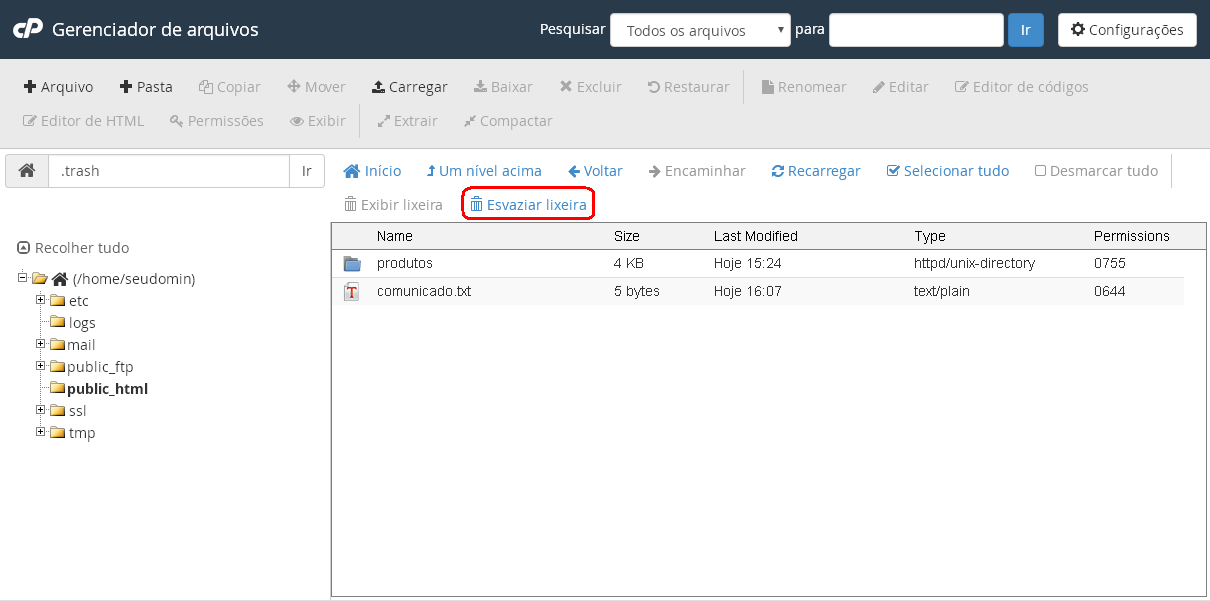Upload files with Carregar
The width and height of the screenshot is (1210, 601).
tap(410, 87)
